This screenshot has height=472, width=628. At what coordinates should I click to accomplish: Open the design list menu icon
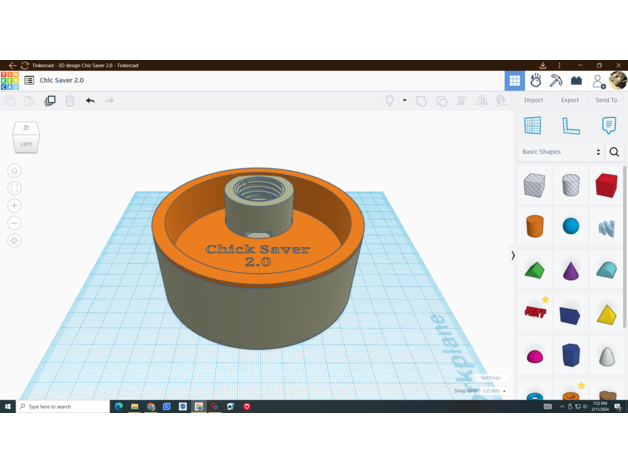[x=29, y=81]
